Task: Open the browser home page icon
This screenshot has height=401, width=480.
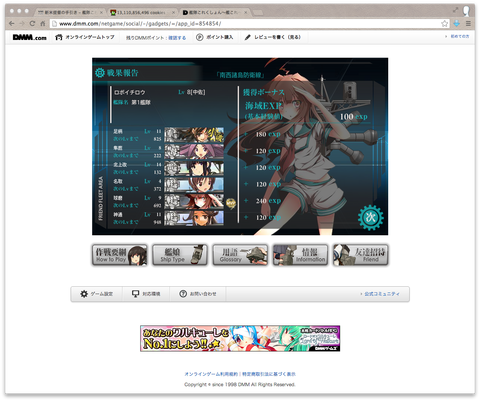Action: coord(42,23)
